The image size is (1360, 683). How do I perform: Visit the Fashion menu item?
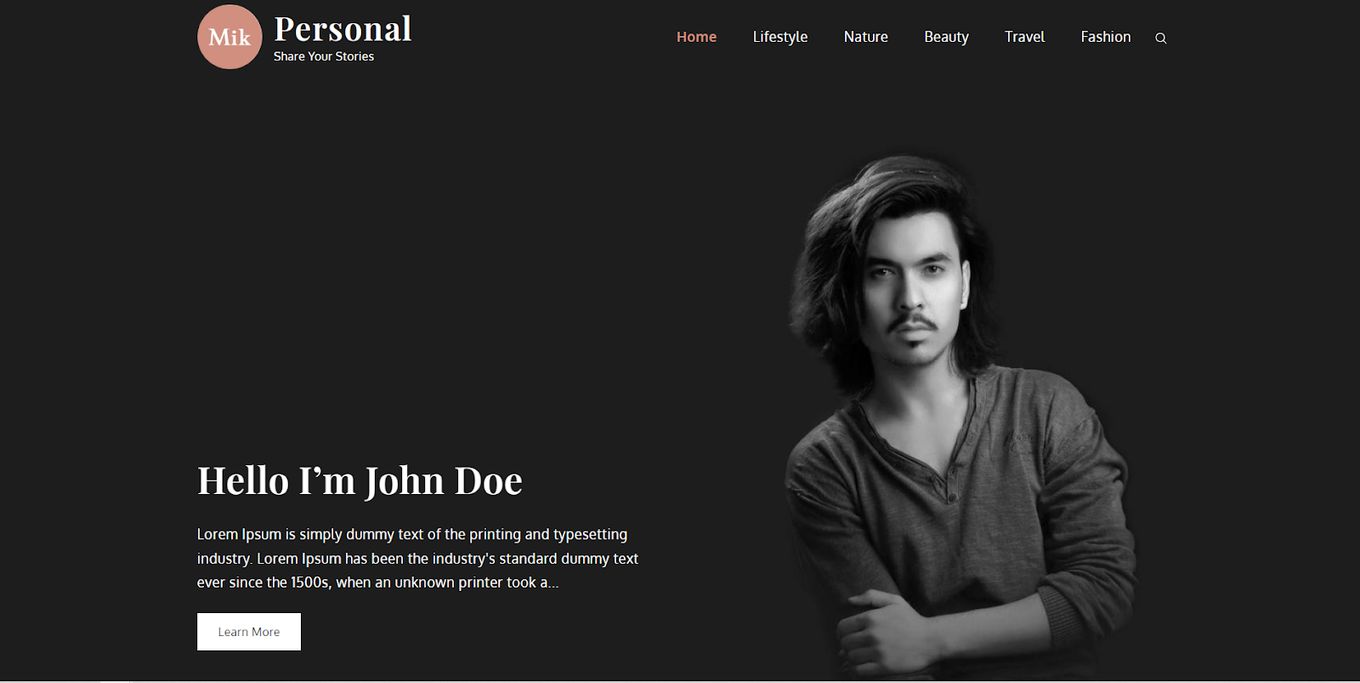pos(1106,37)
